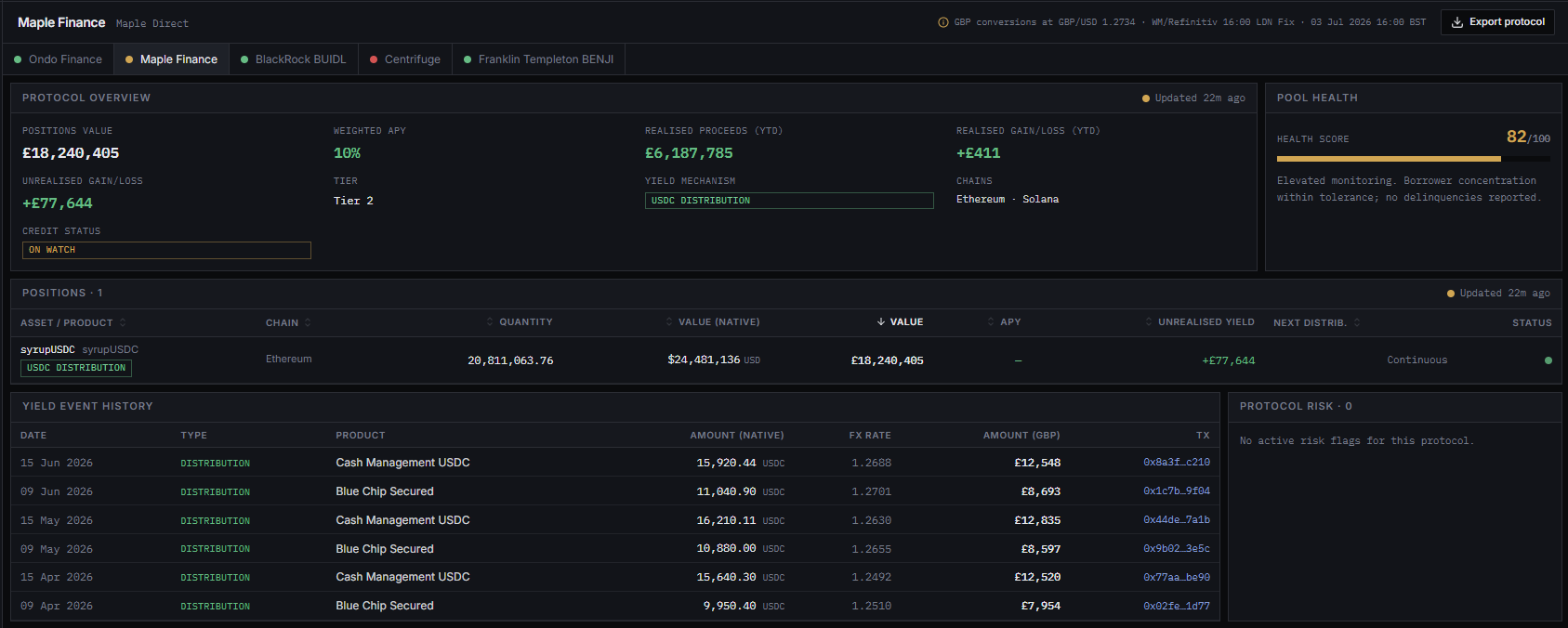
Task: Open the Centrifuge tab
Action: pos(405,59)
